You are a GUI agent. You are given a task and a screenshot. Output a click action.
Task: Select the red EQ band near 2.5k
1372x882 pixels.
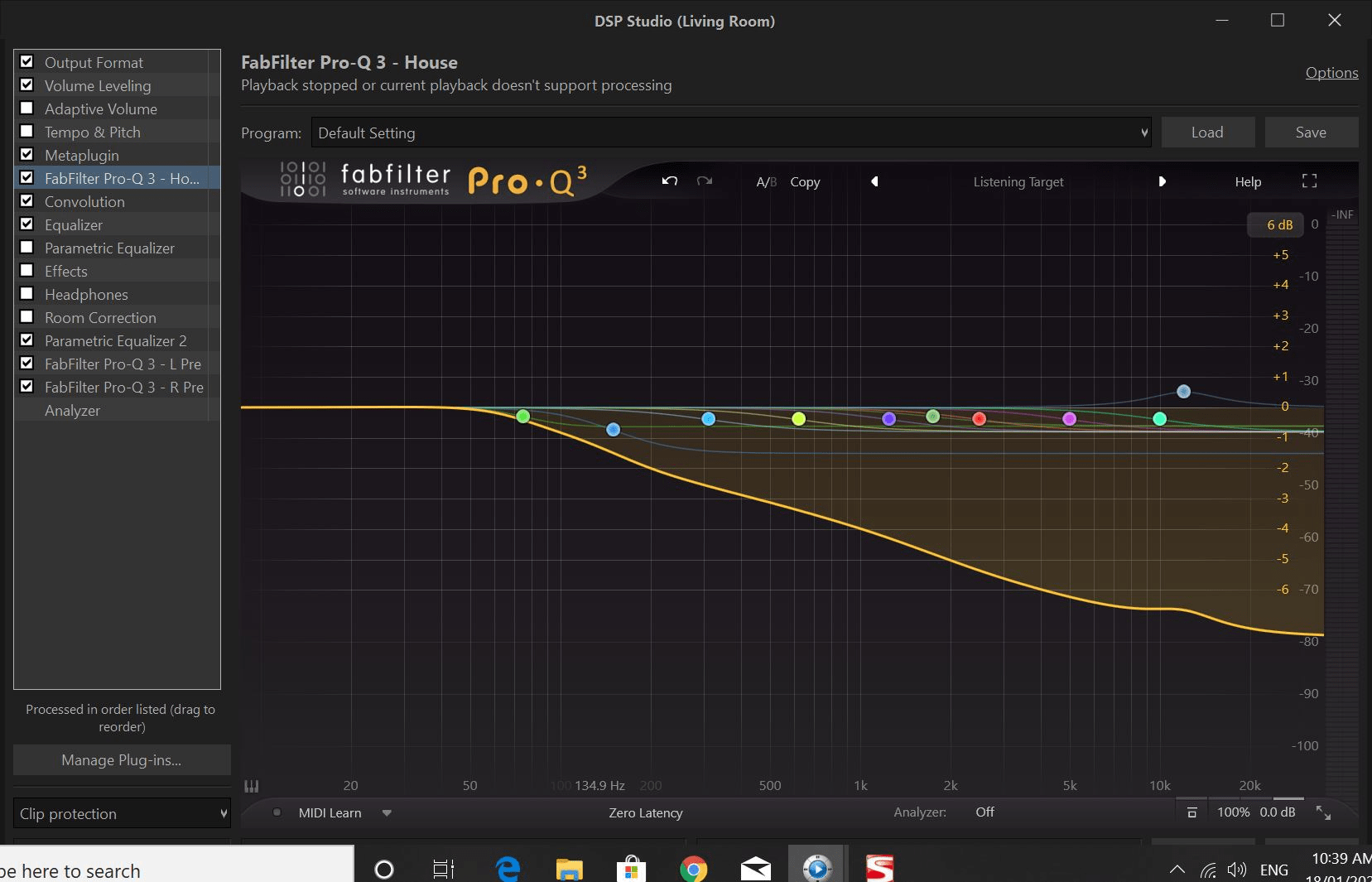979,419
